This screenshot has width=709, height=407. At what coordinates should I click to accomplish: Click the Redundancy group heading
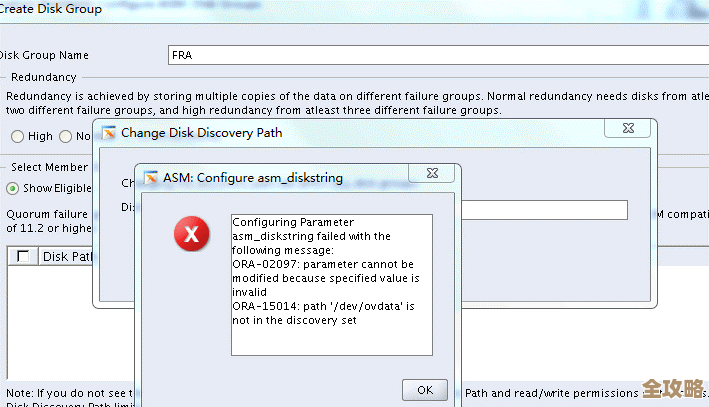[43, 77]
